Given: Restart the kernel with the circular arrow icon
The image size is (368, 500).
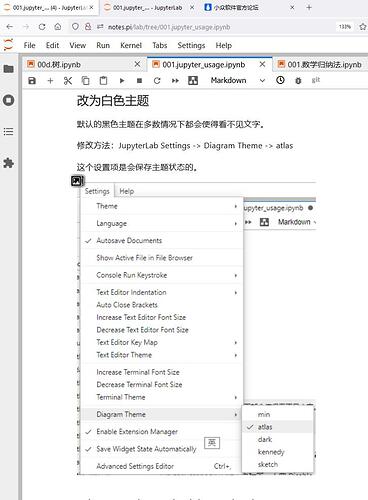Looking at the screenshot, I should point(157,80).
